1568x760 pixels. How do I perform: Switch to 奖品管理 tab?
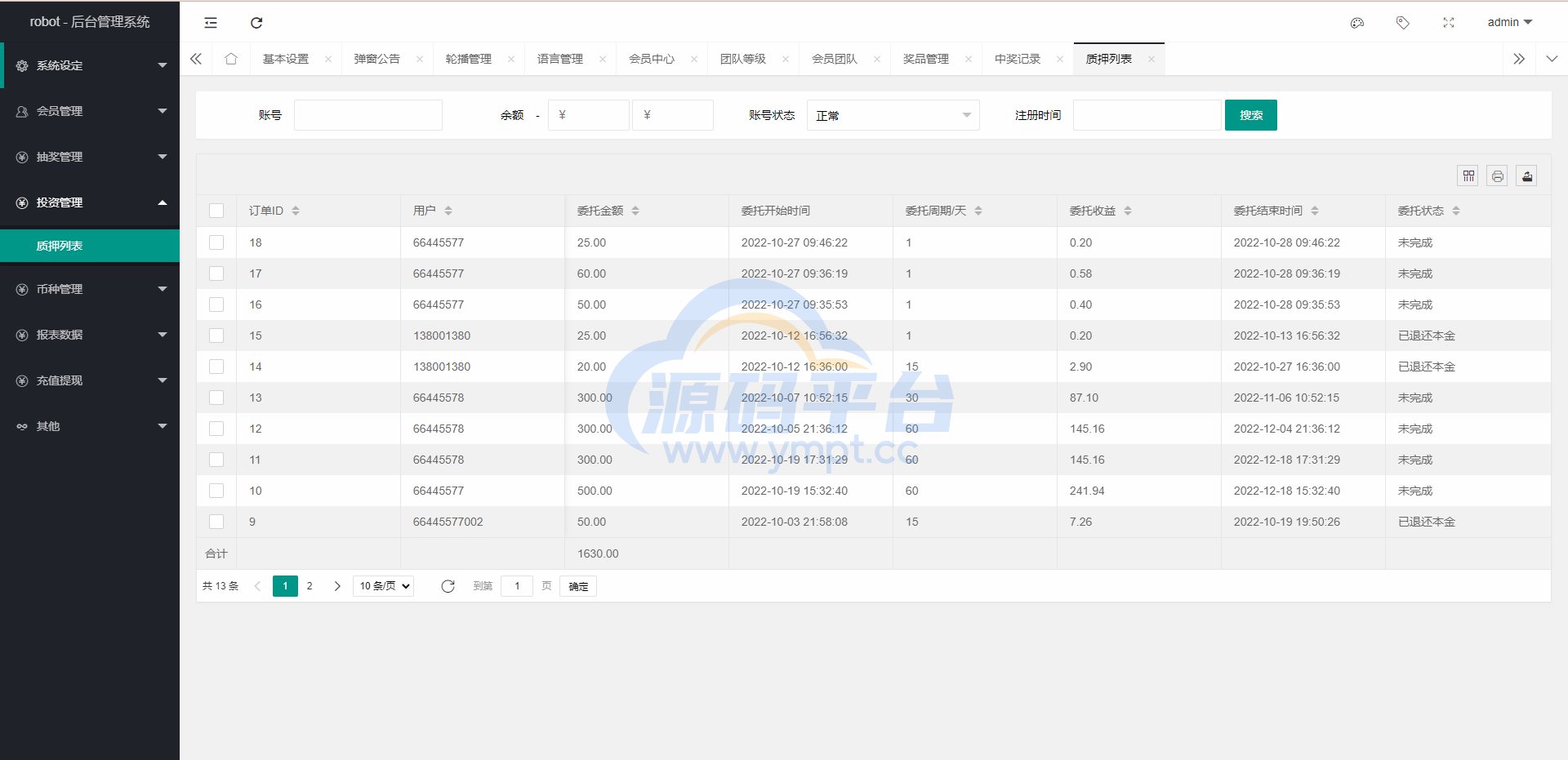coord(926,59)
